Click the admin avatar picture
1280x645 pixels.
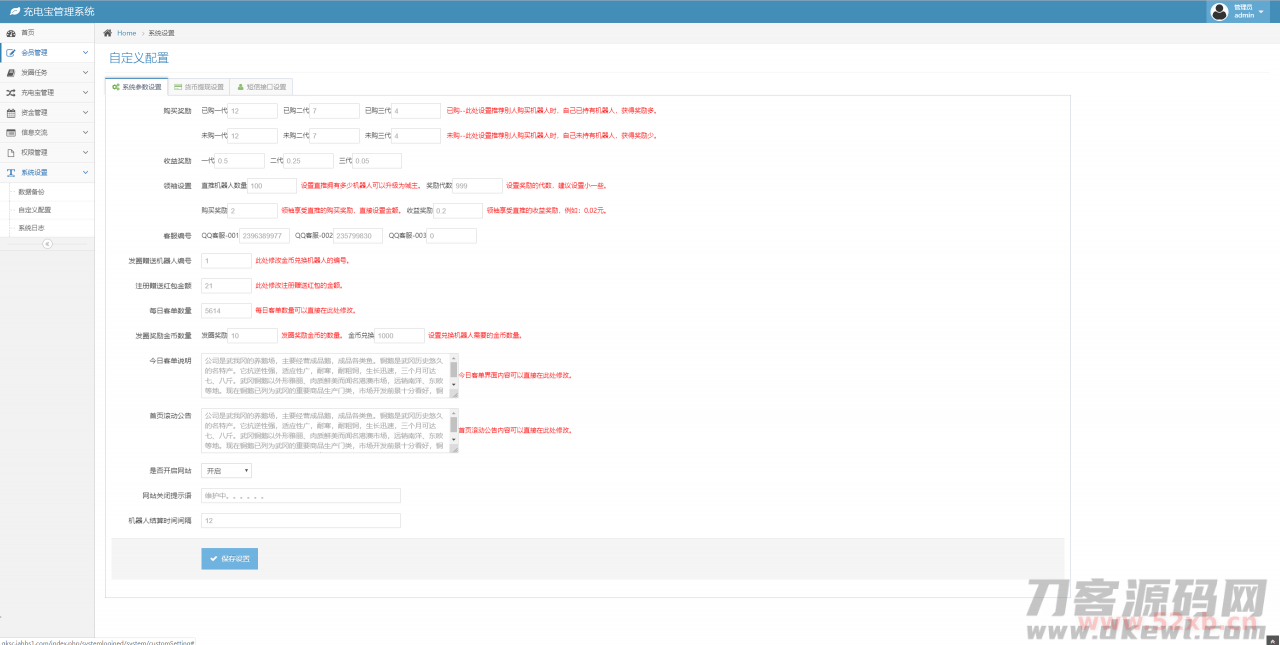click(x=1218, y=11)
